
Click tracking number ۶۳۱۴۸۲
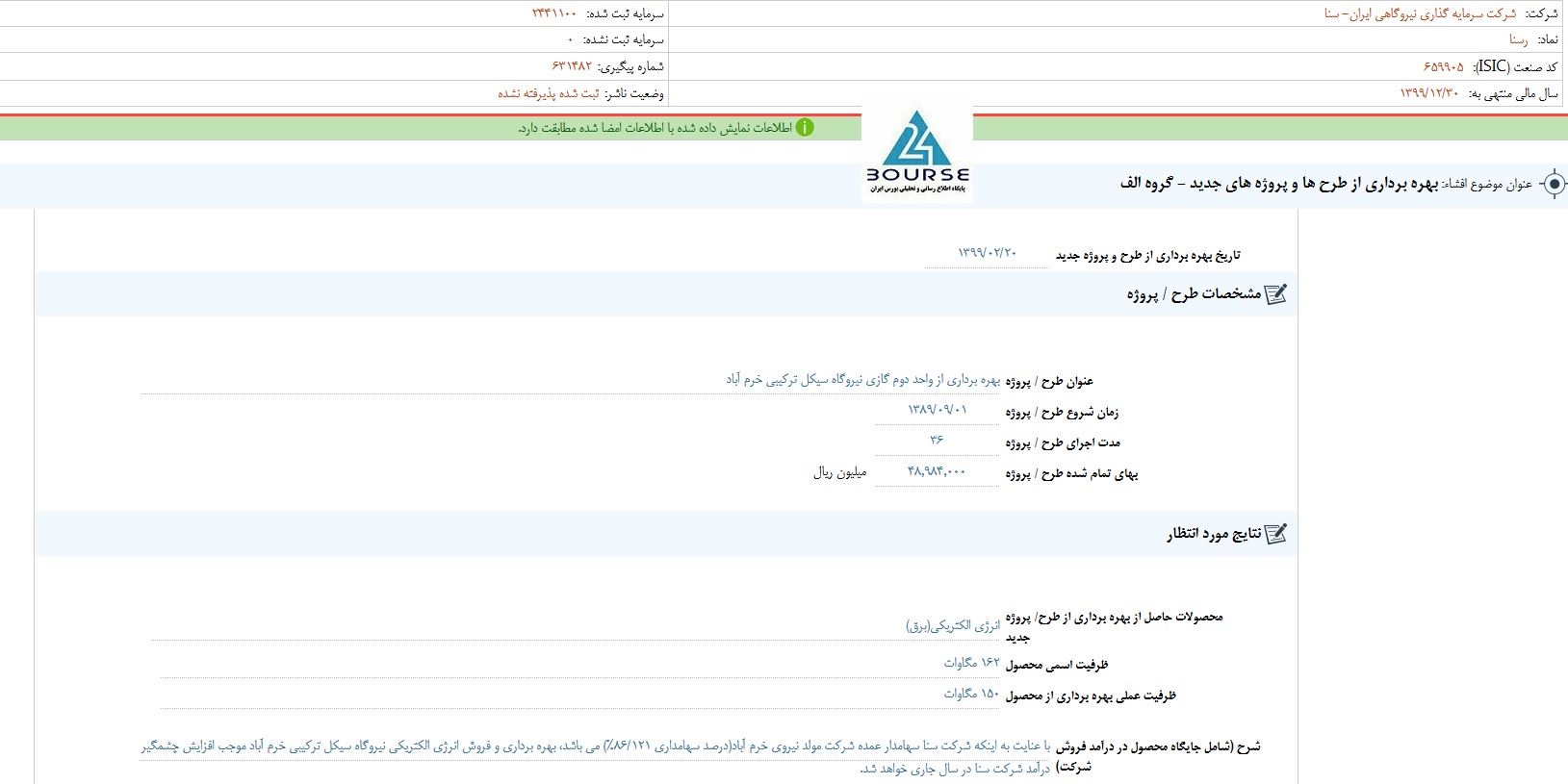(x=572, y=66)
